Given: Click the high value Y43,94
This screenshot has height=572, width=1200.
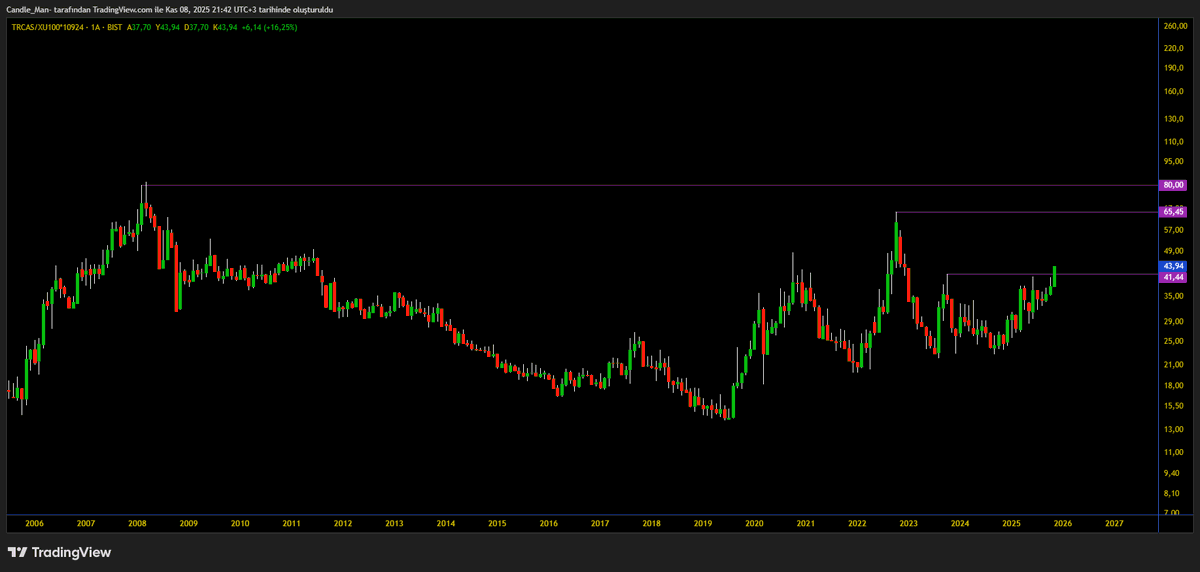Looking at the screenshot, I should coord(166,27).
